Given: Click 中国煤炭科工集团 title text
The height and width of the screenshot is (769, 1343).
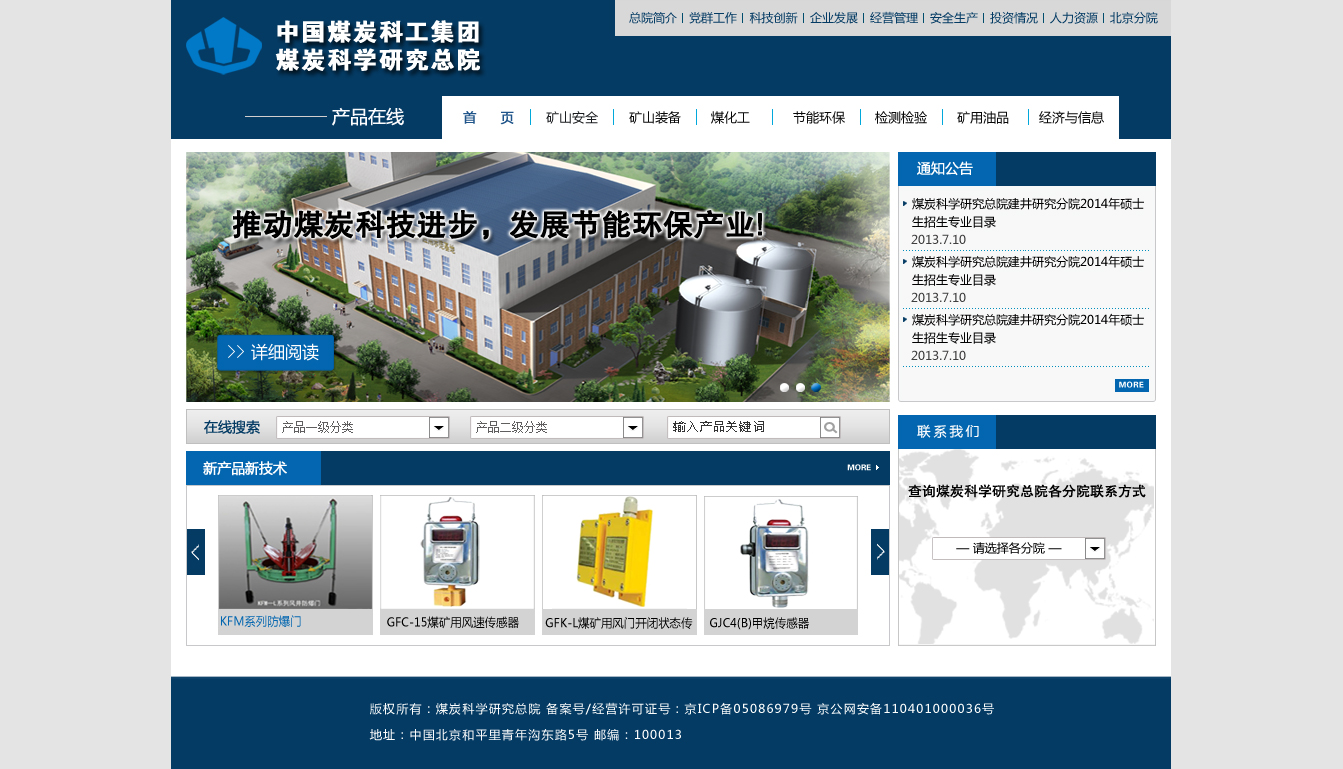Looking at the screenshot, I should point(378,33).
